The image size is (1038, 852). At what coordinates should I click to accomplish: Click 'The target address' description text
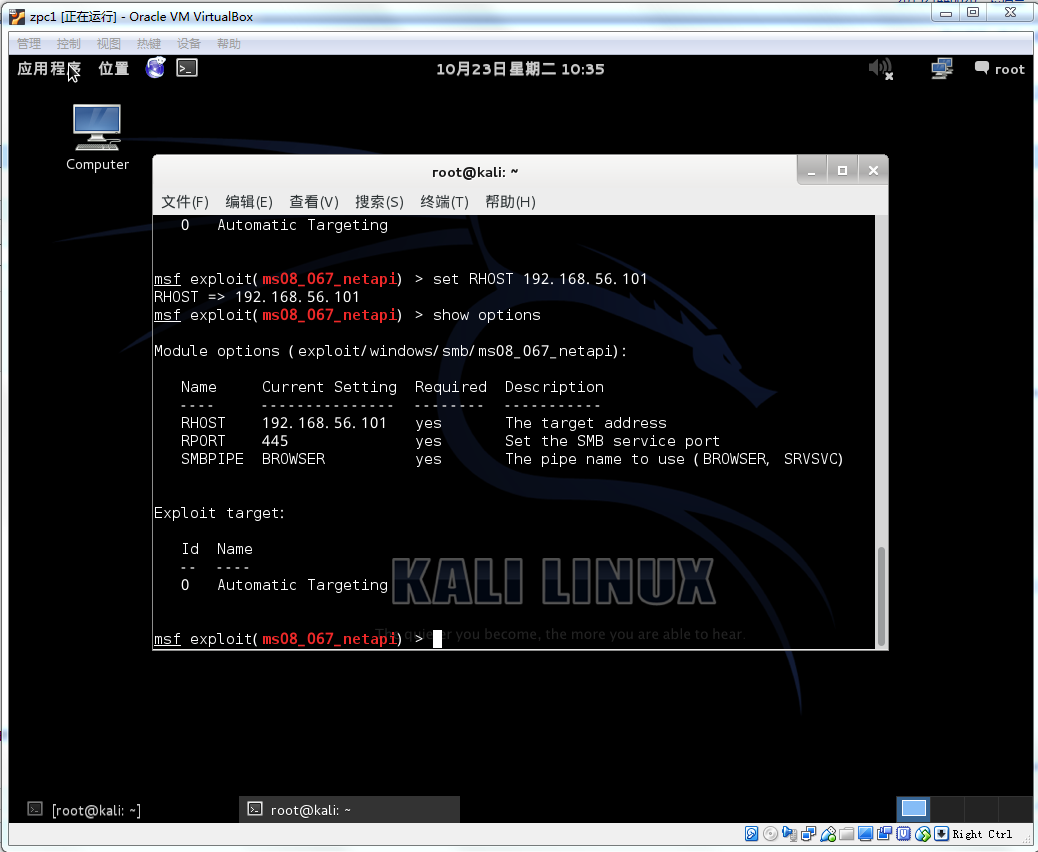(586, 423)
